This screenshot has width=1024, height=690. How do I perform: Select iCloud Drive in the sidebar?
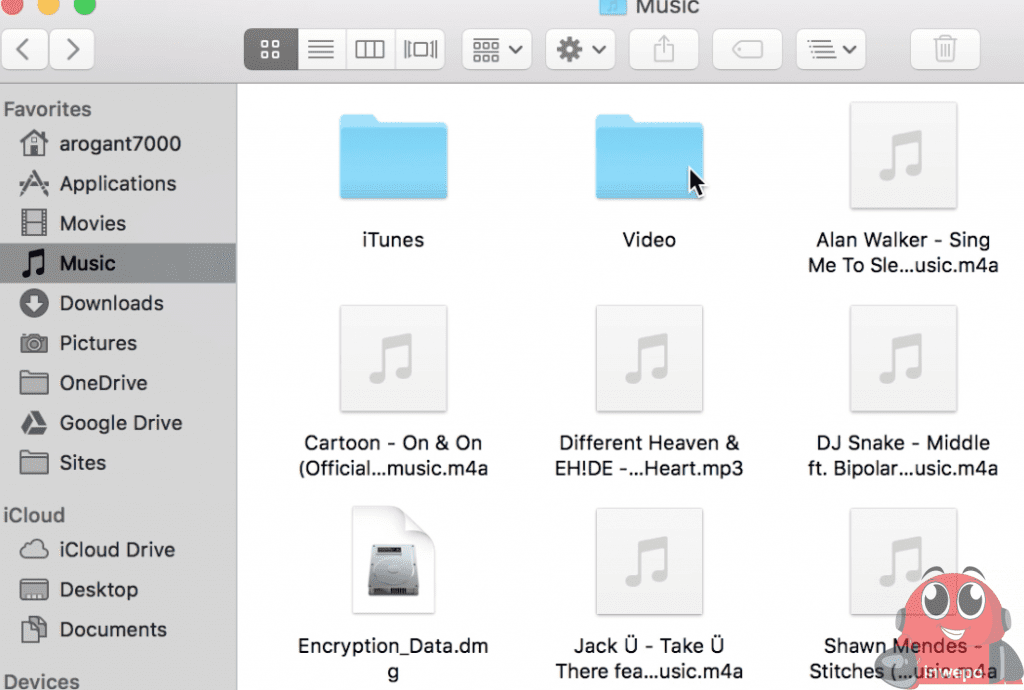point(116,550)
